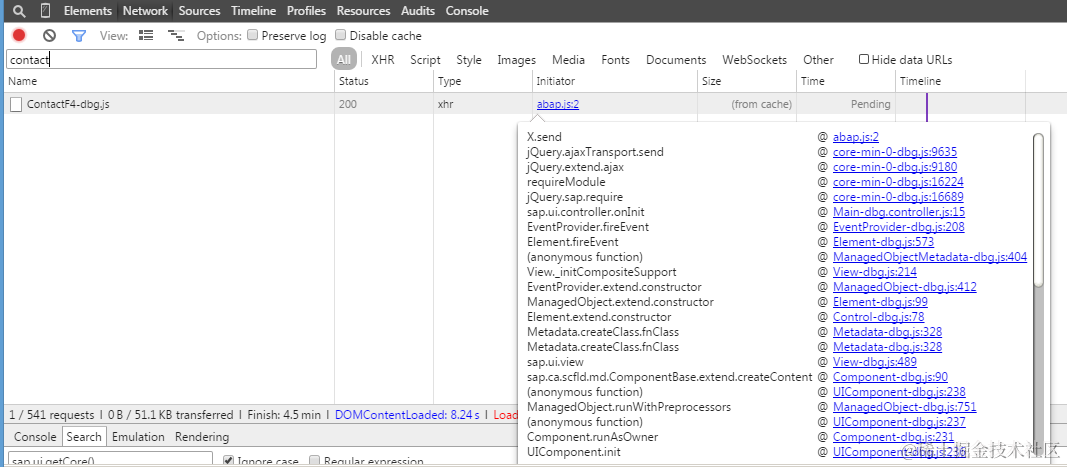This screenshot has width=1067, height=467.
Task: Switch to small request rows view icon
Action: [x=176, y=35]
